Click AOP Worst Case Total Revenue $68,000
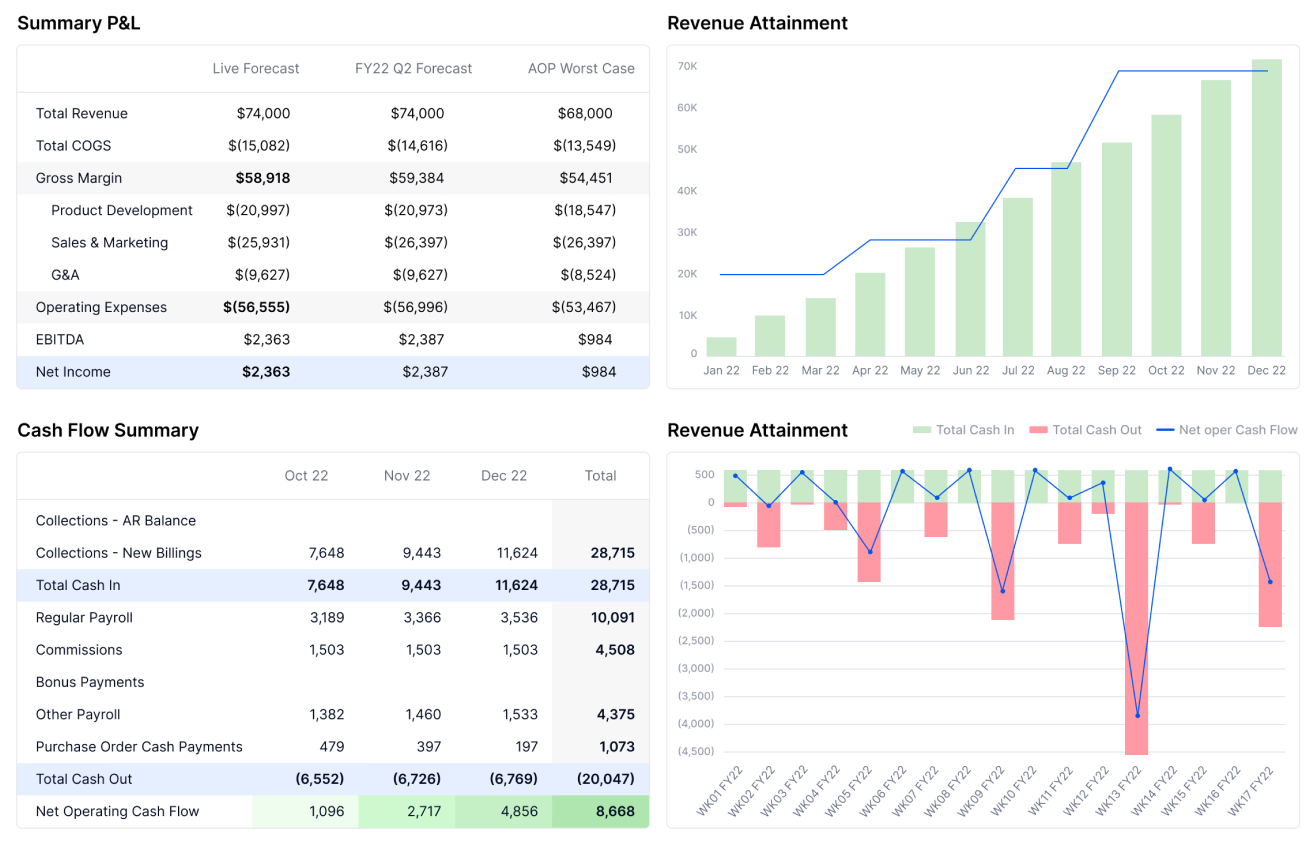The height and width of the screenshot is (846, 1316). pyautogui.click(x=585, y=114)
